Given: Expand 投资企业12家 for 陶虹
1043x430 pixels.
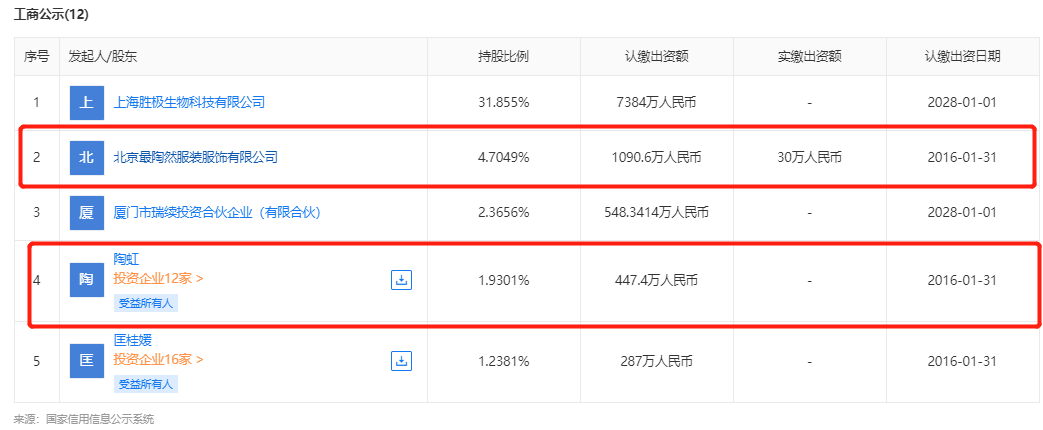Looking at the screenshot, I should tap(158, 279).
